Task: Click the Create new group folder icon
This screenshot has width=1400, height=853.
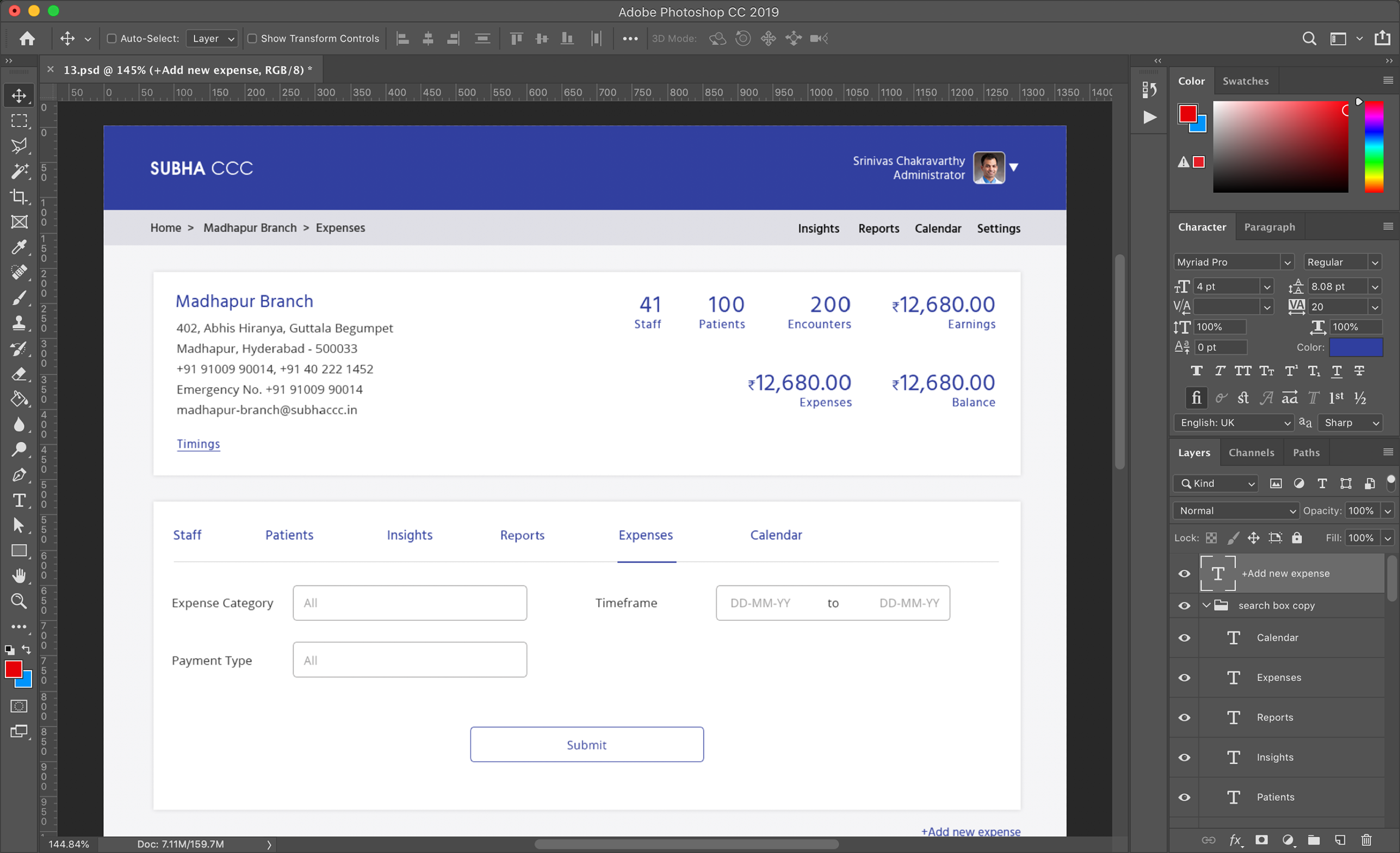Action: 1313,839
